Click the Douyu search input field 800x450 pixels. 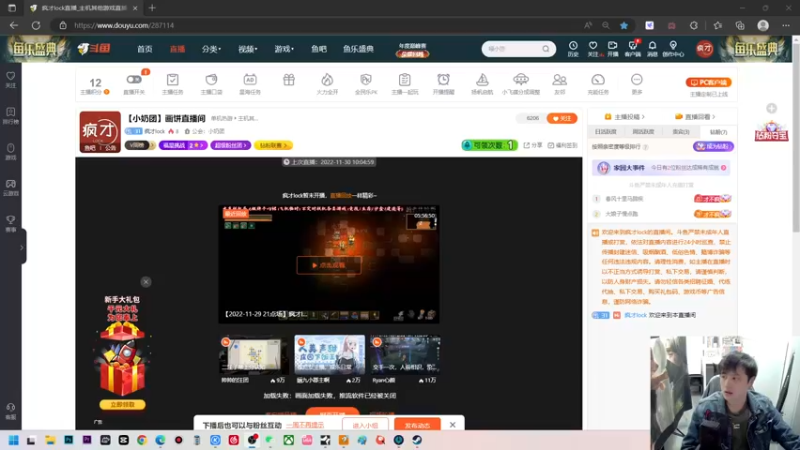[x=512, y=49]
